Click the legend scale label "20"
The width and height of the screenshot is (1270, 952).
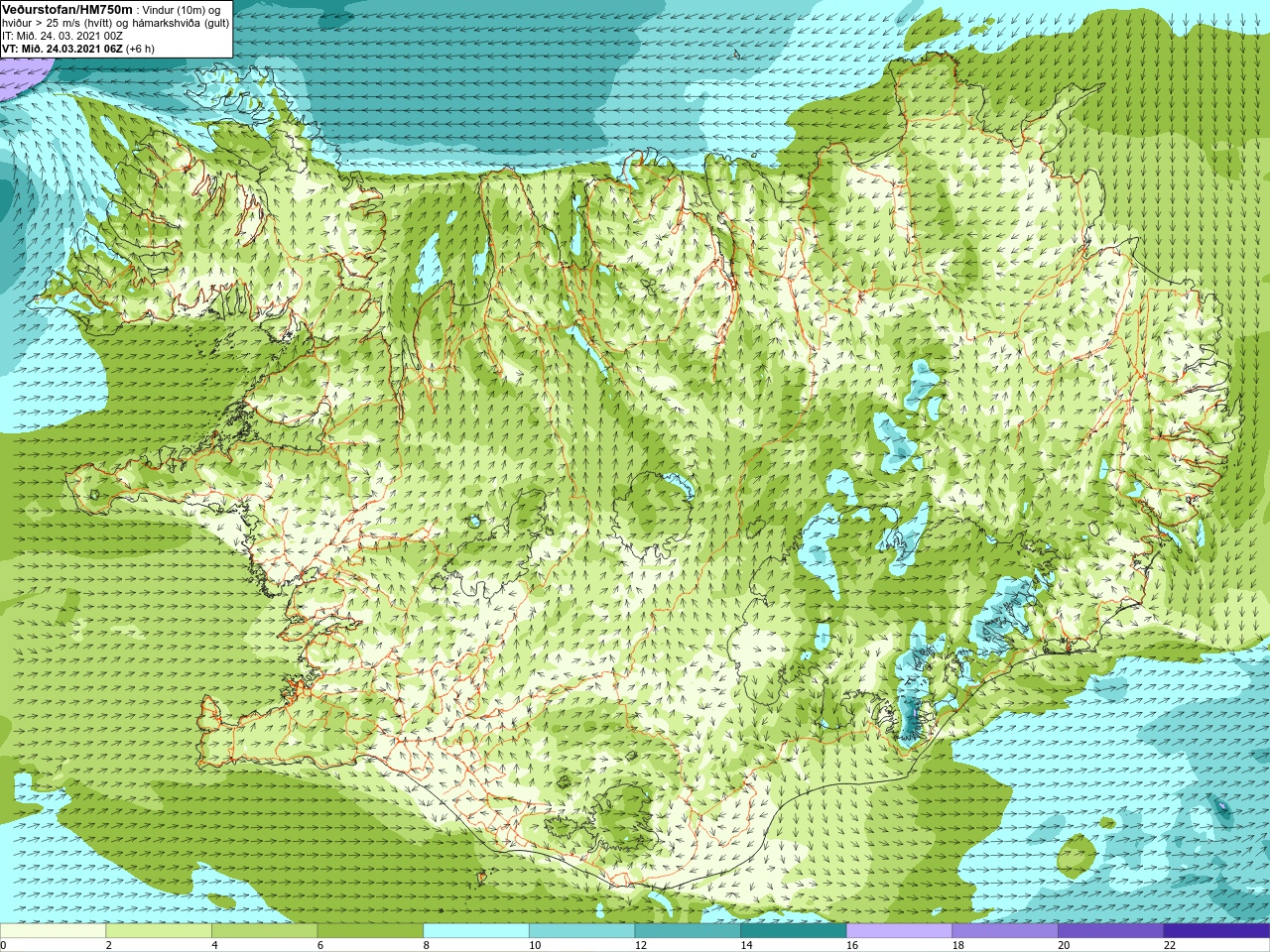pos(1064,945)
